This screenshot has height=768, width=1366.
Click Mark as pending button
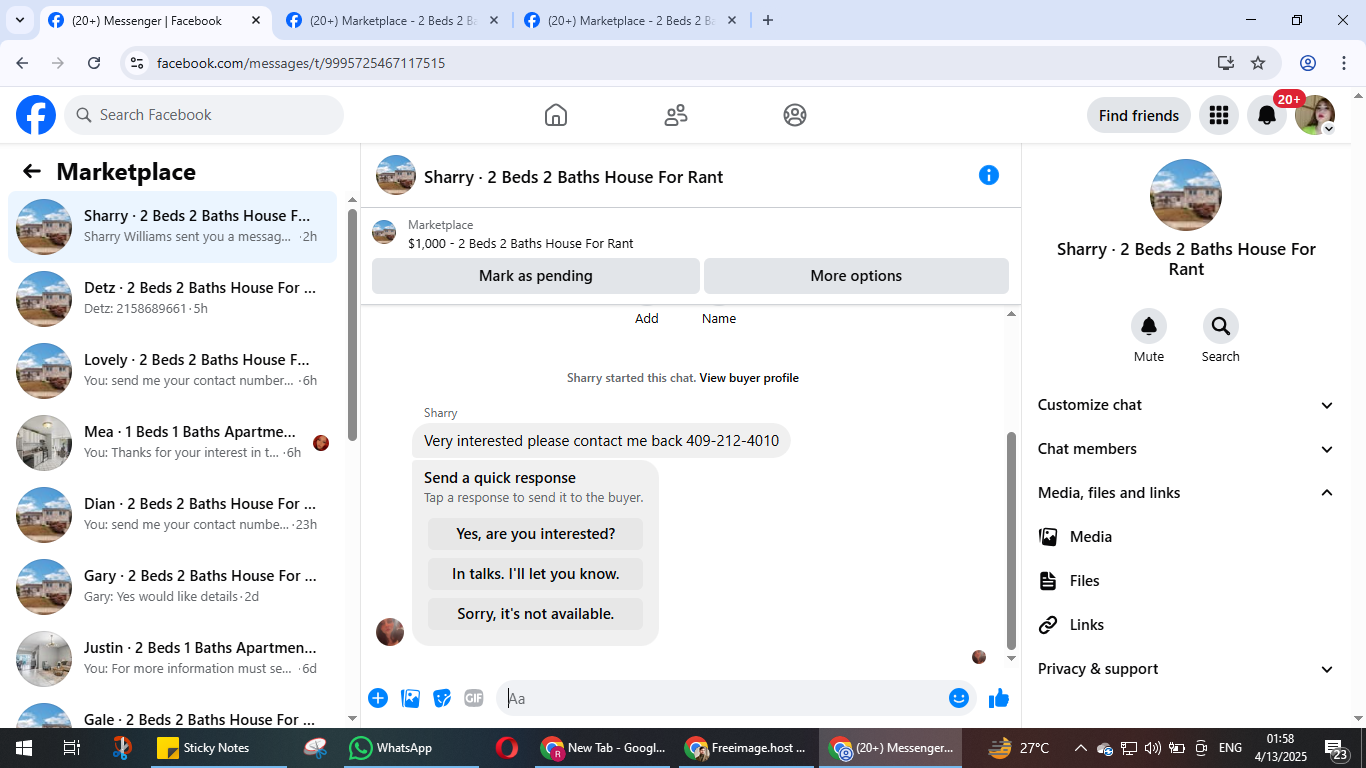[536, 276]
